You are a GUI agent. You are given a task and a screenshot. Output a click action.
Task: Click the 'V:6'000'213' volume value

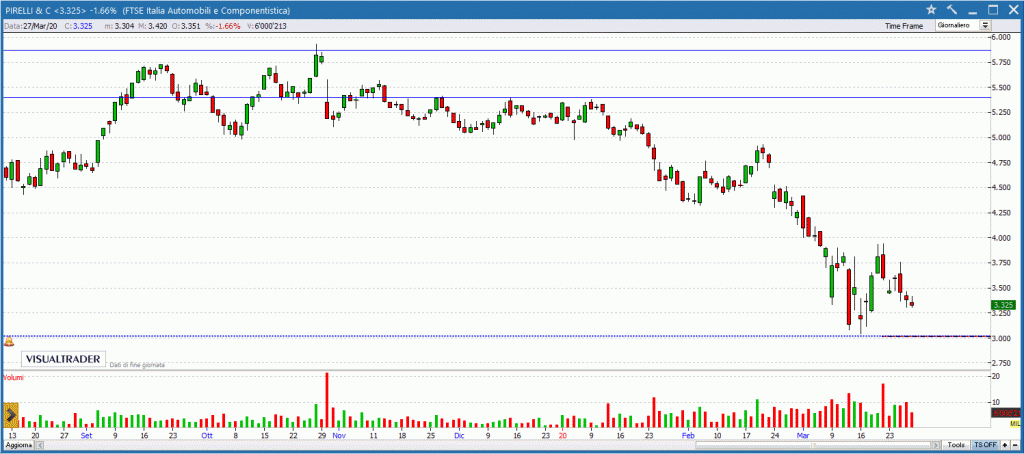tap(265, 26)
